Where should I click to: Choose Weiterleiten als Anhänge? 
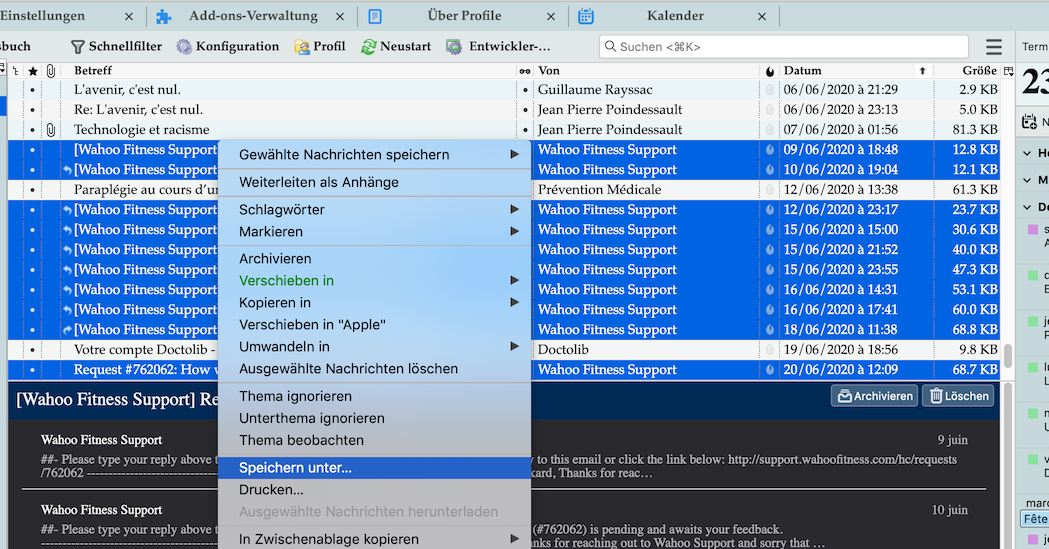click(375, 182)
